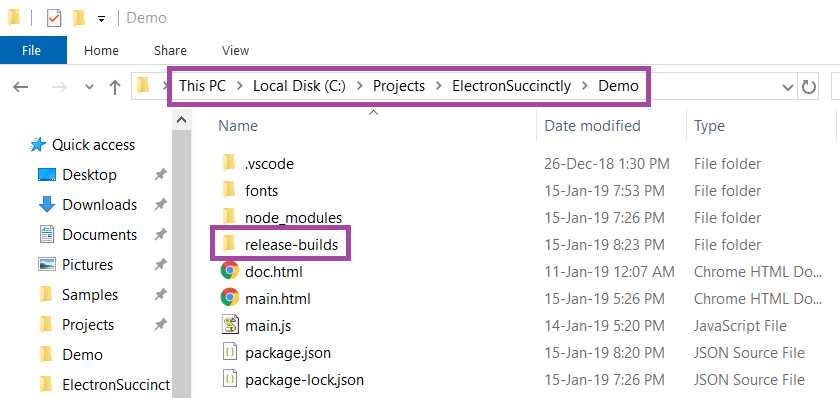
Task: Refresh the folder view
Action: [x=808, y=87]
